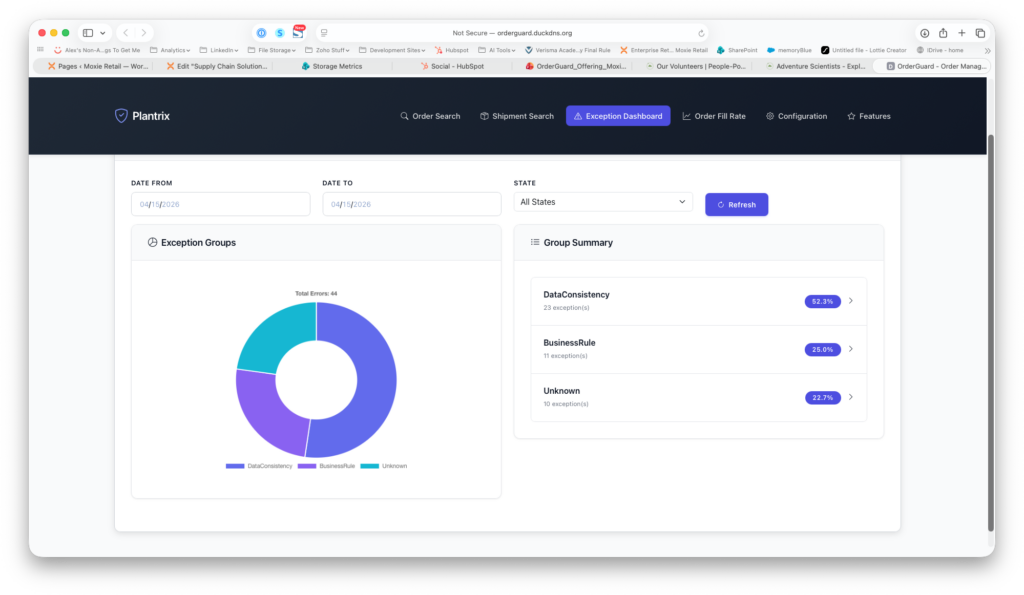The height and width of the screenshot is (595, 1024).
Task: Toggle DataConsistency legend swatch in chart
Action: click(x=235, y=466)
